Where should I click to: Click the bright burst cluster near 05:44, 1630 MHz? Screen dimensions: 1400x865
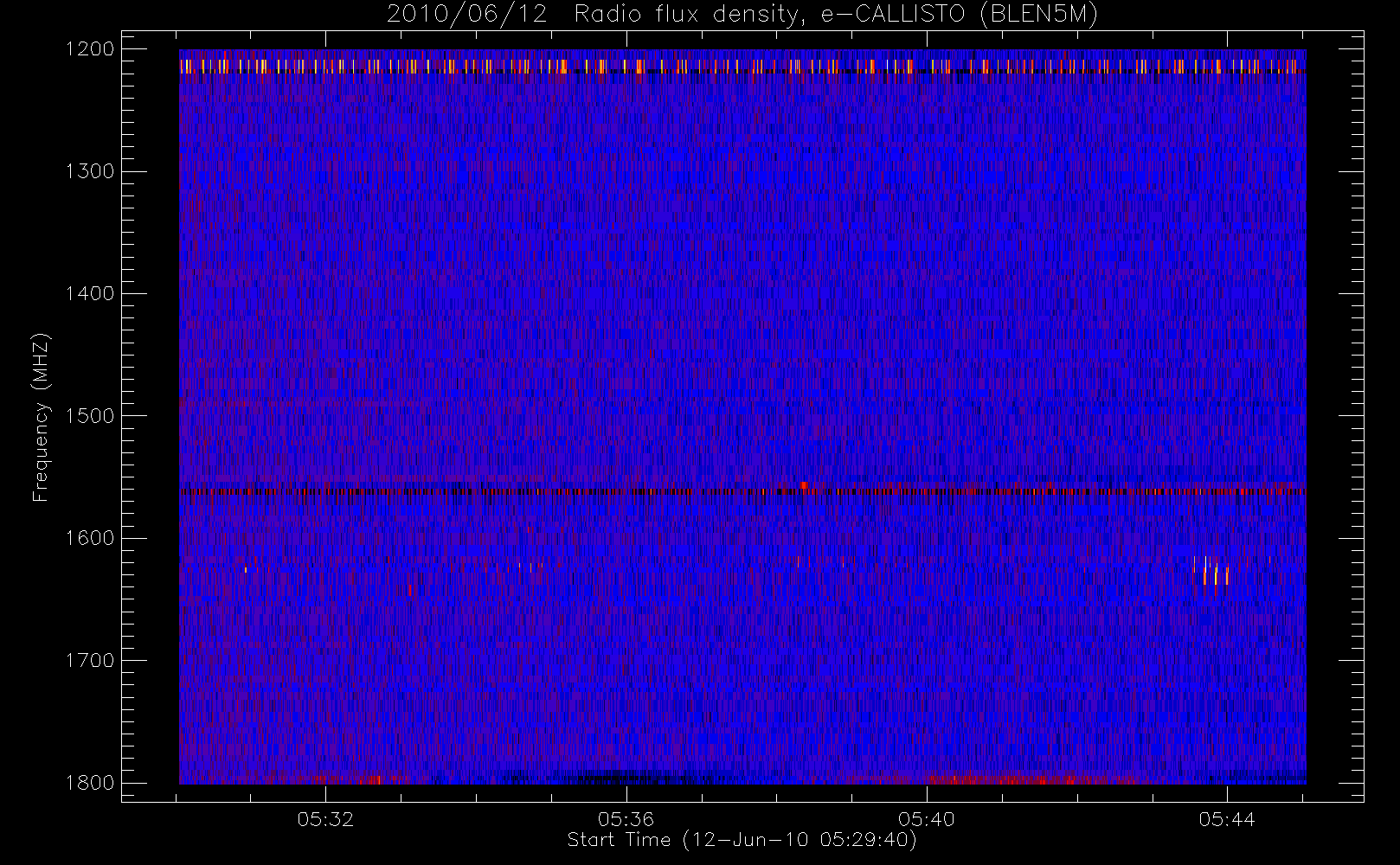click(1211, 574)
